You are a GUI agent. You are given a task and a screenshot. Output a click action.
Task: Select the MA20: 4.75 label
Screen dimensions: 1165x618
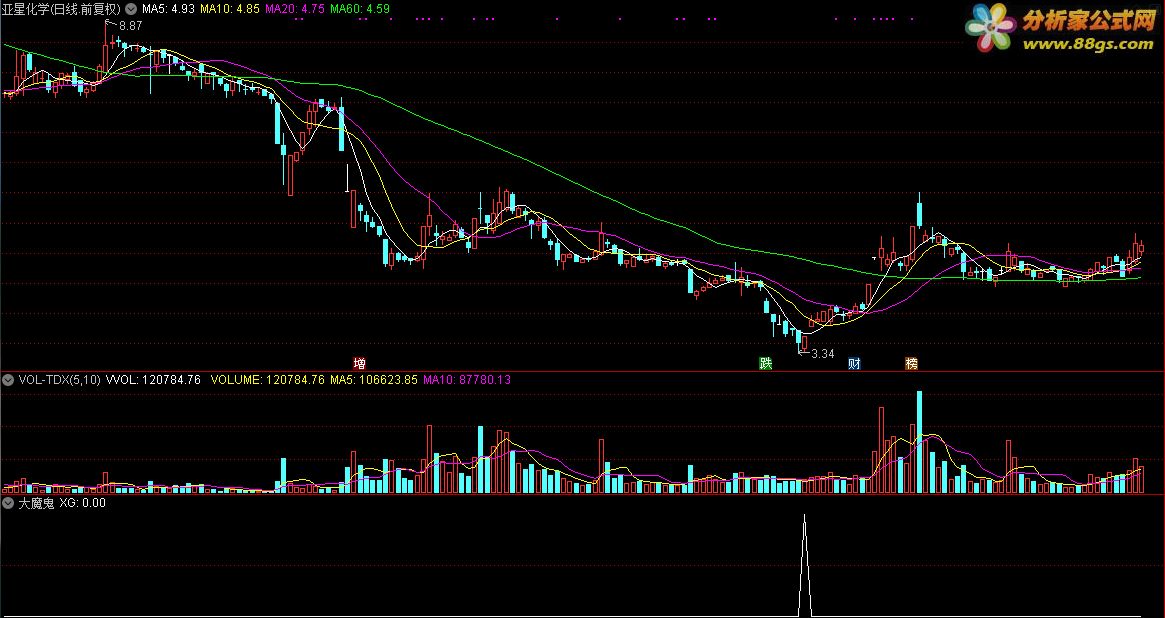point(295,9)
